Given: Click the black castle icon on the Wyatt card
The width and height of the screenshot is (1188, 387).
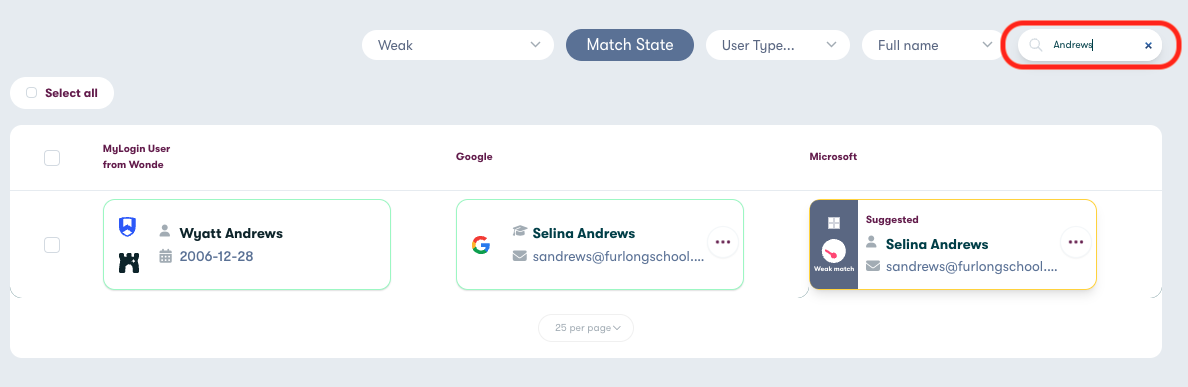Looking at the screenshot, I should click(x=129, y=263).
